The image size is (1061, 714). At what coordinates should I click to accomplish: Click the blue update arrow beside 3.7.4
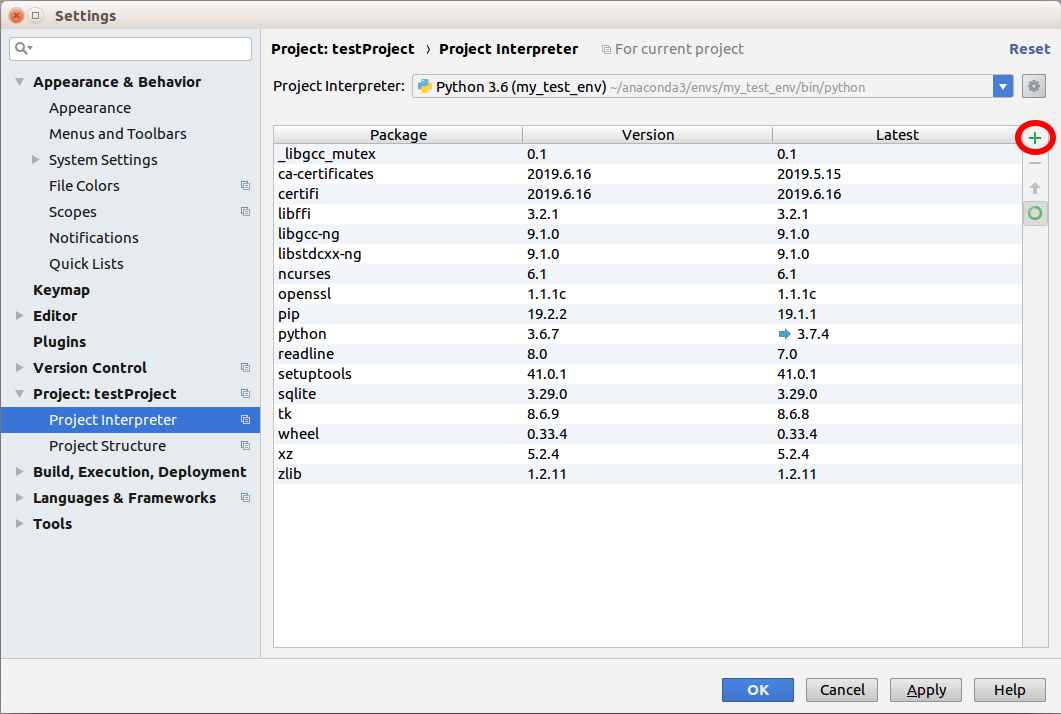tap(784, 334)
